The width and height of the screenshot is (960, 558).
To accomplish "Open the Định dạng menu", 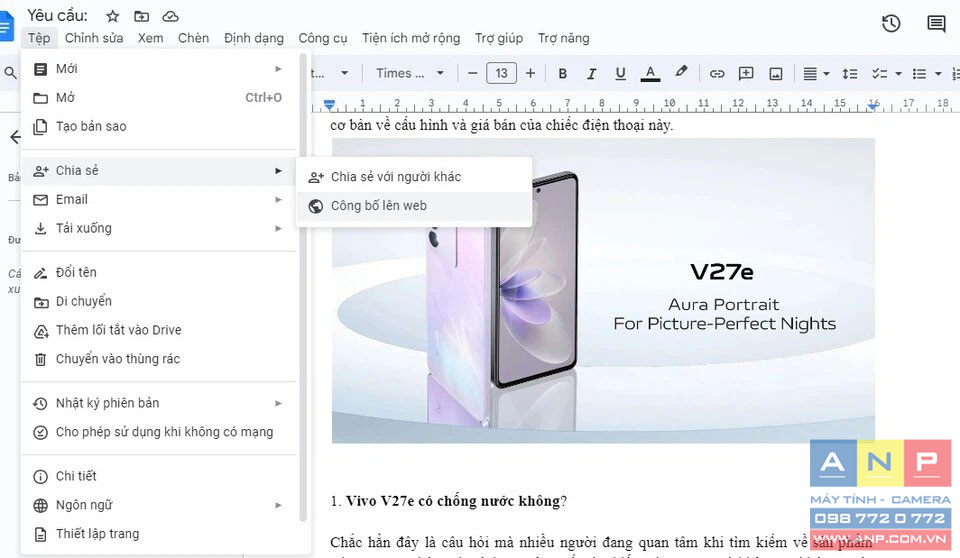I will tap(253, 38).
